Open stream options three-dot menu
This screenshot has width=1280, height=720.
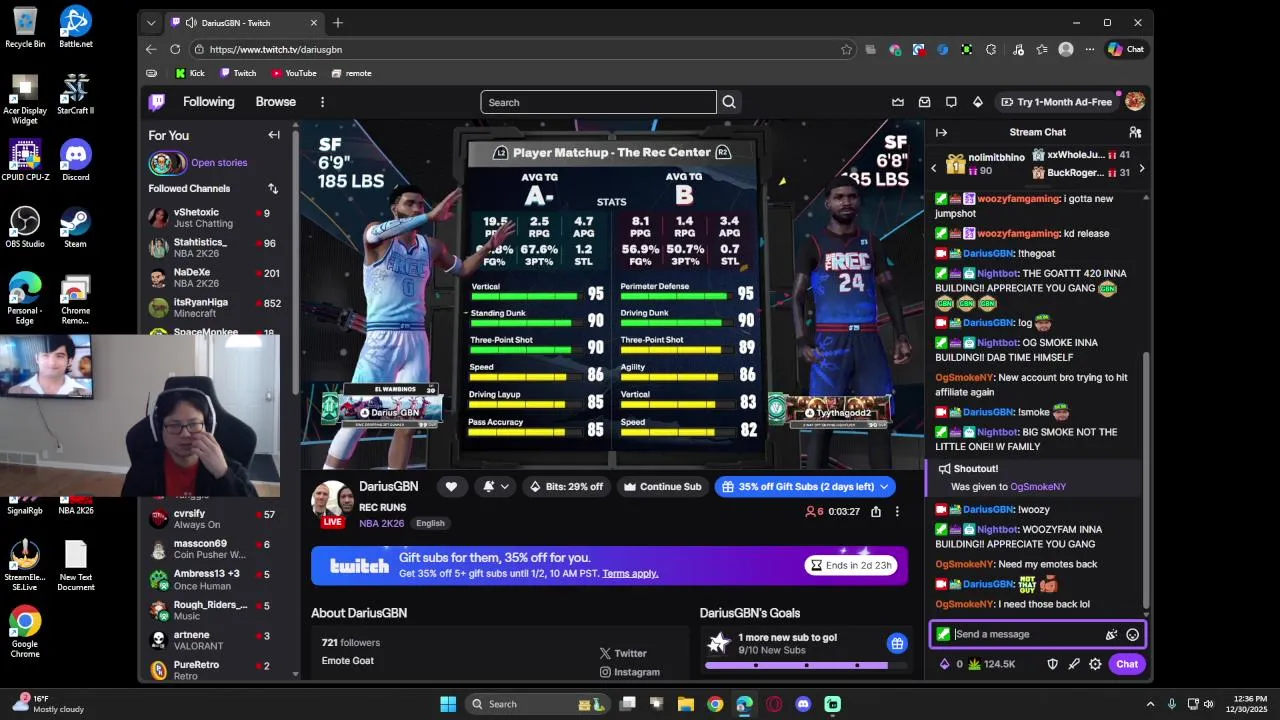(x=897, y=511)
